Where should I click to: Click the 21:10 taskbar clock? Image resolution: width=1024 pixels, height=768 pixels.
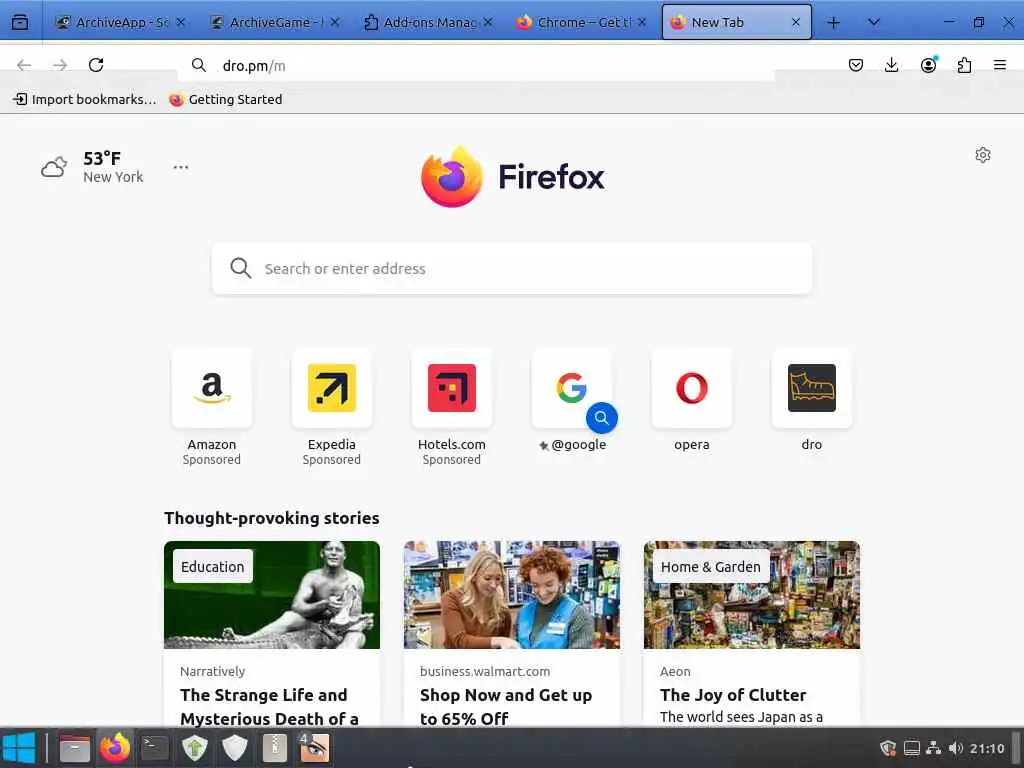pyautogui.click(x=987, y=748)
